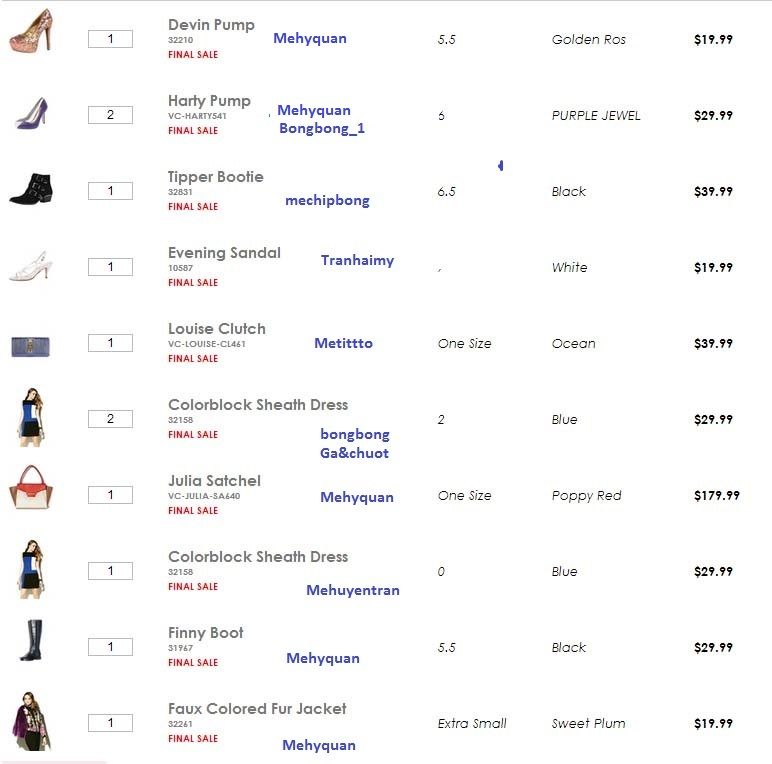Click the Julia Satchel quantity box
The width and height of the screenshot is (772, 764).
click(110, 495)
